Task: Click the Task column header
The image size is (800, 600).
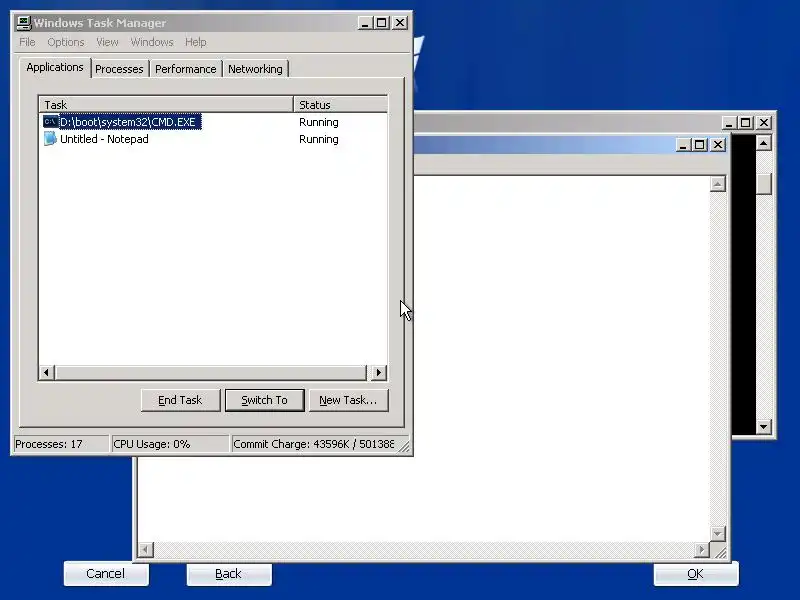Action: click(166, 105)
